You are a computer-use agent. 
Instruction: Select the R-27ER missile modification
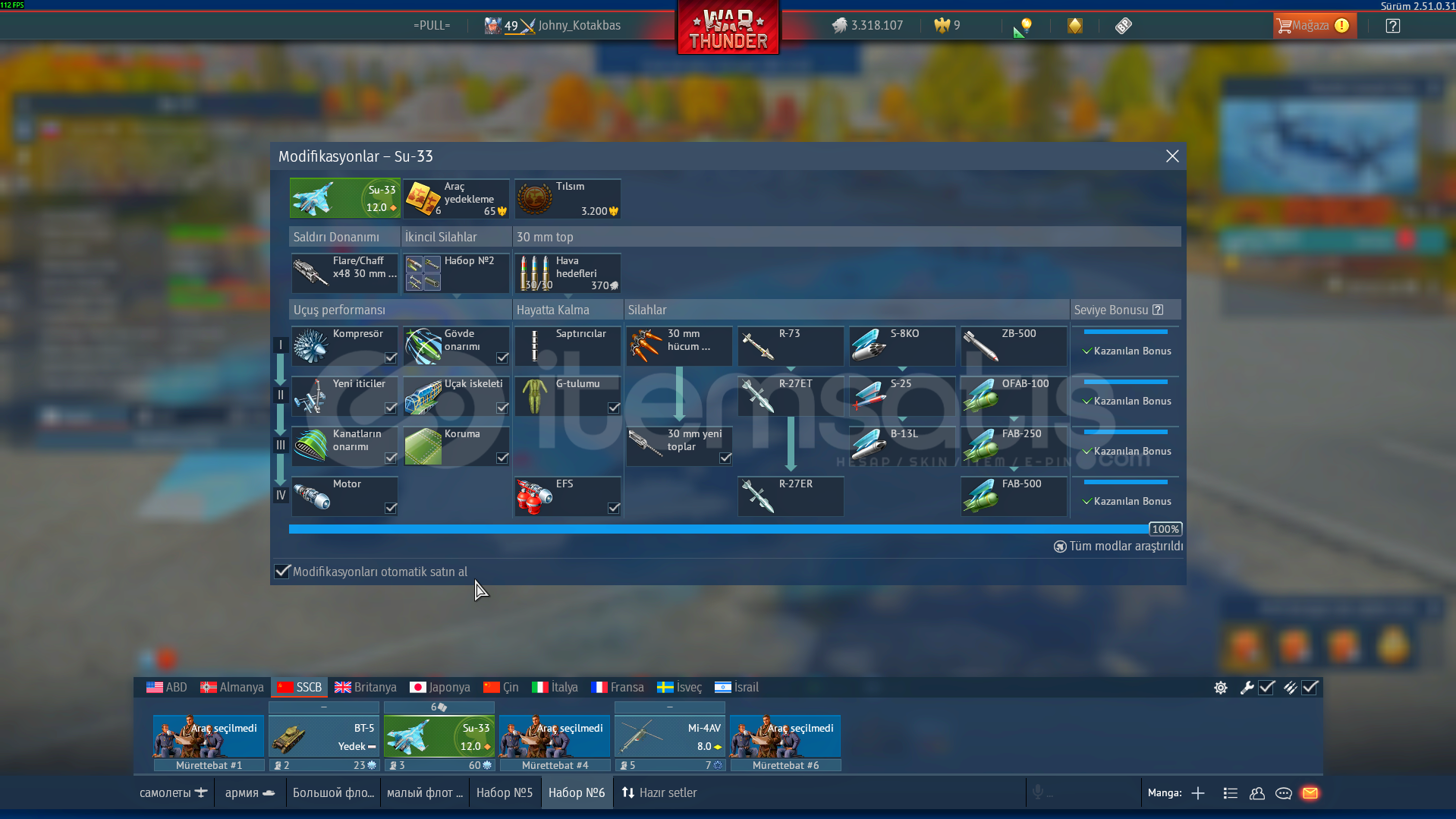click(x=791, y=496)
